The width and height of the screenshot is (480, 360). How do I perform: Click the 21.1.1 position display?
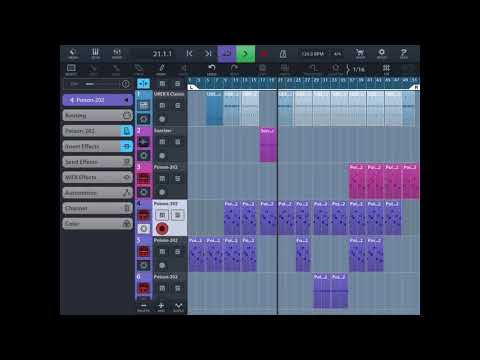point(162,54)
